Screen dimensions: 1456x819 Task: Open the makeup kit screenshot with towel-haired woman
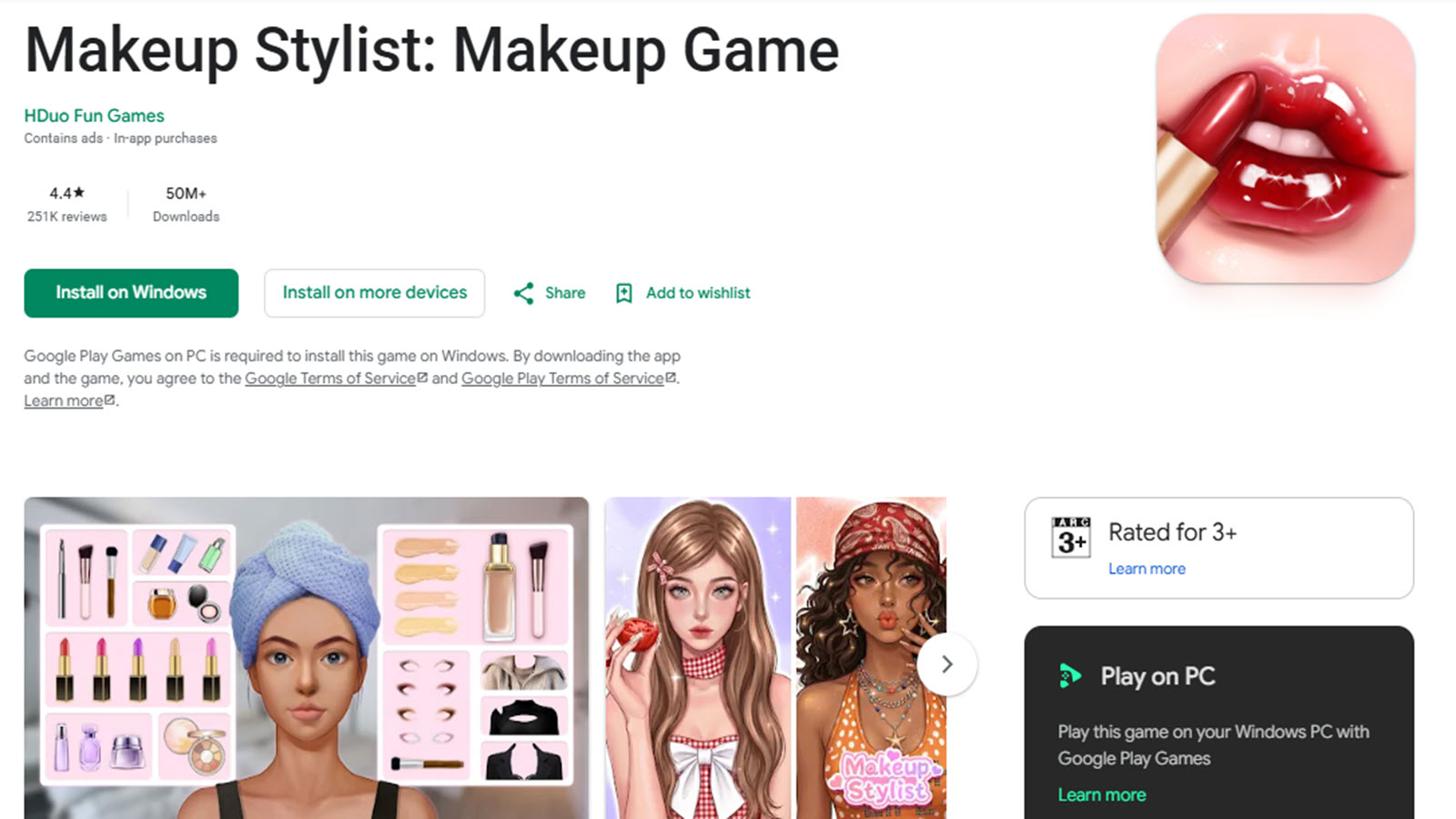point(307,658)
